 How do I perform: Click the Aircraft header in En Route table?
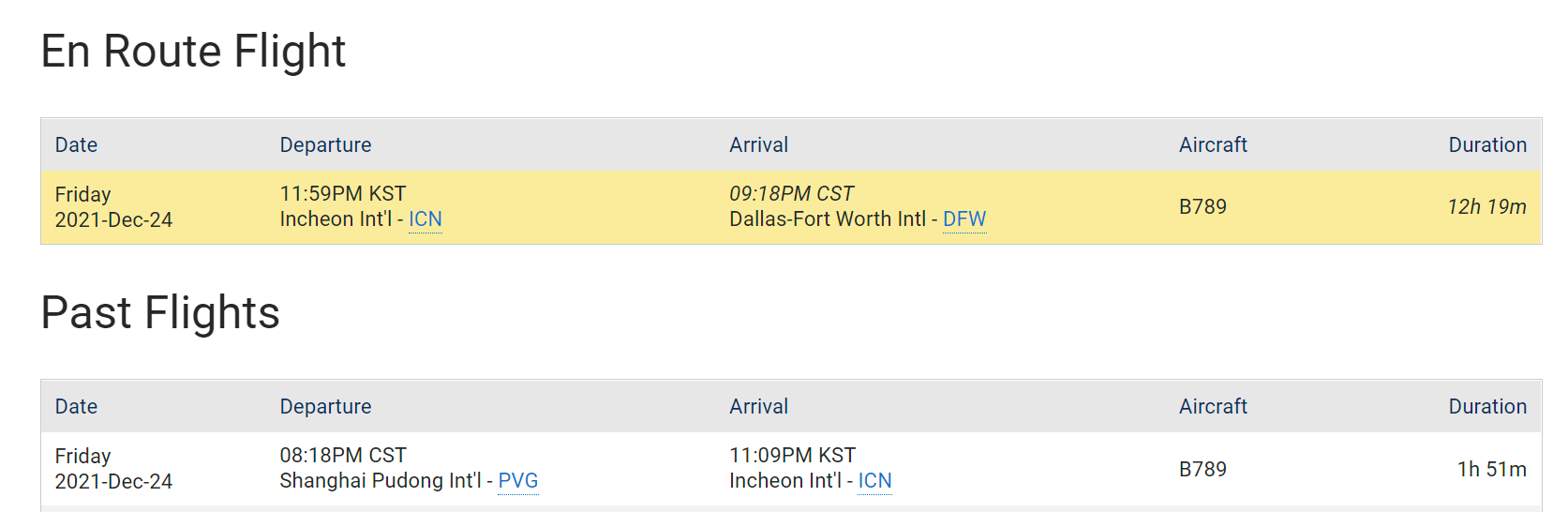[1213, 145]
